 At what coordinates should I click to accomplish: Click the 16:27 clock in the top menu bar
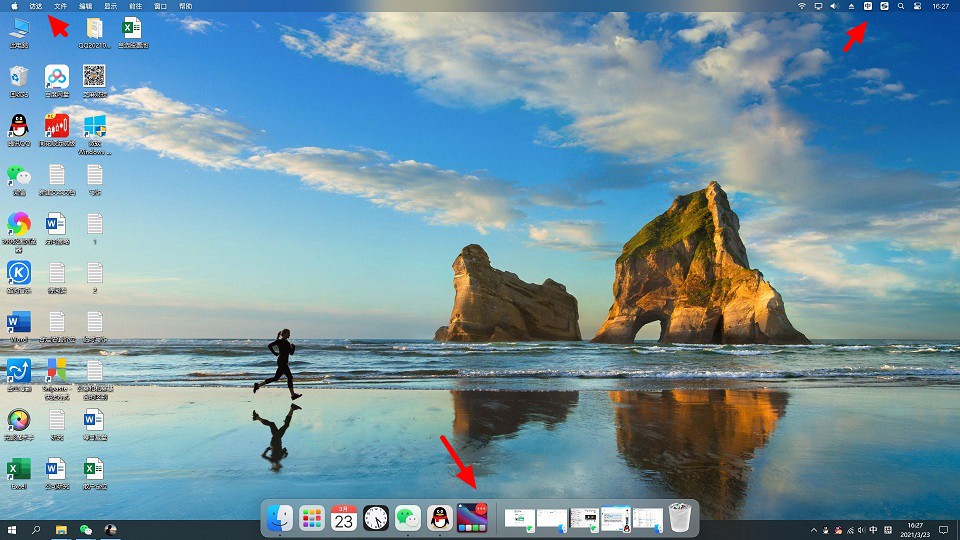click(941, 6)
